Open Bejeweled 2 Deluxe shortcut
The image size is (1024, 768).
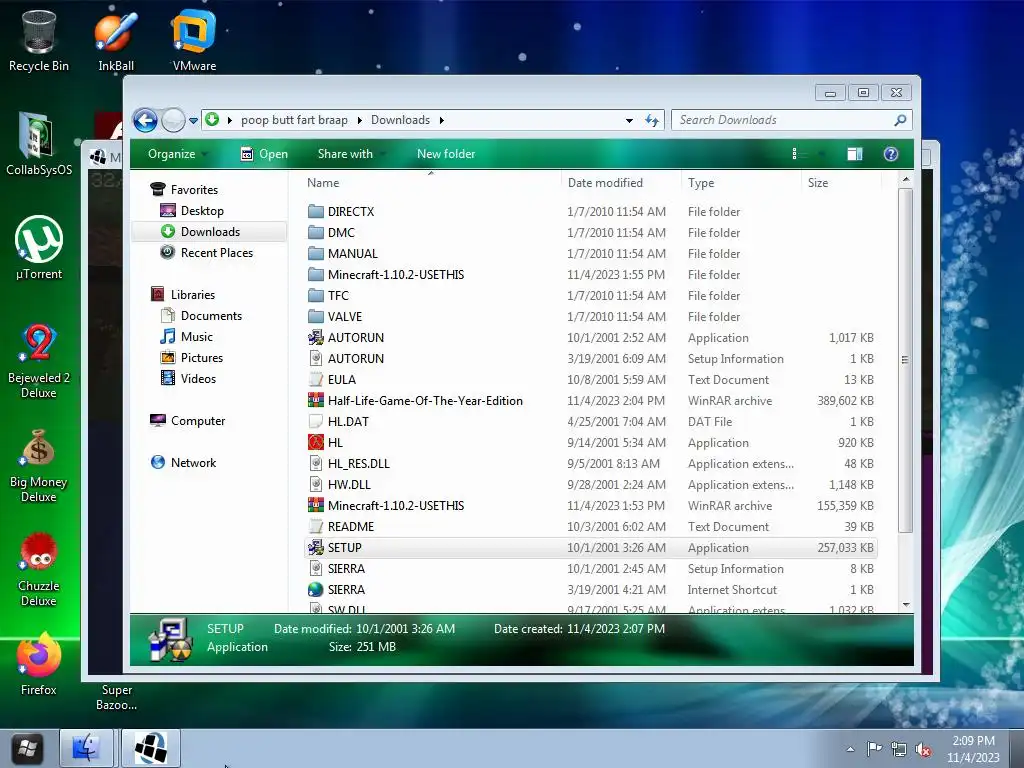tap(39, 360)
